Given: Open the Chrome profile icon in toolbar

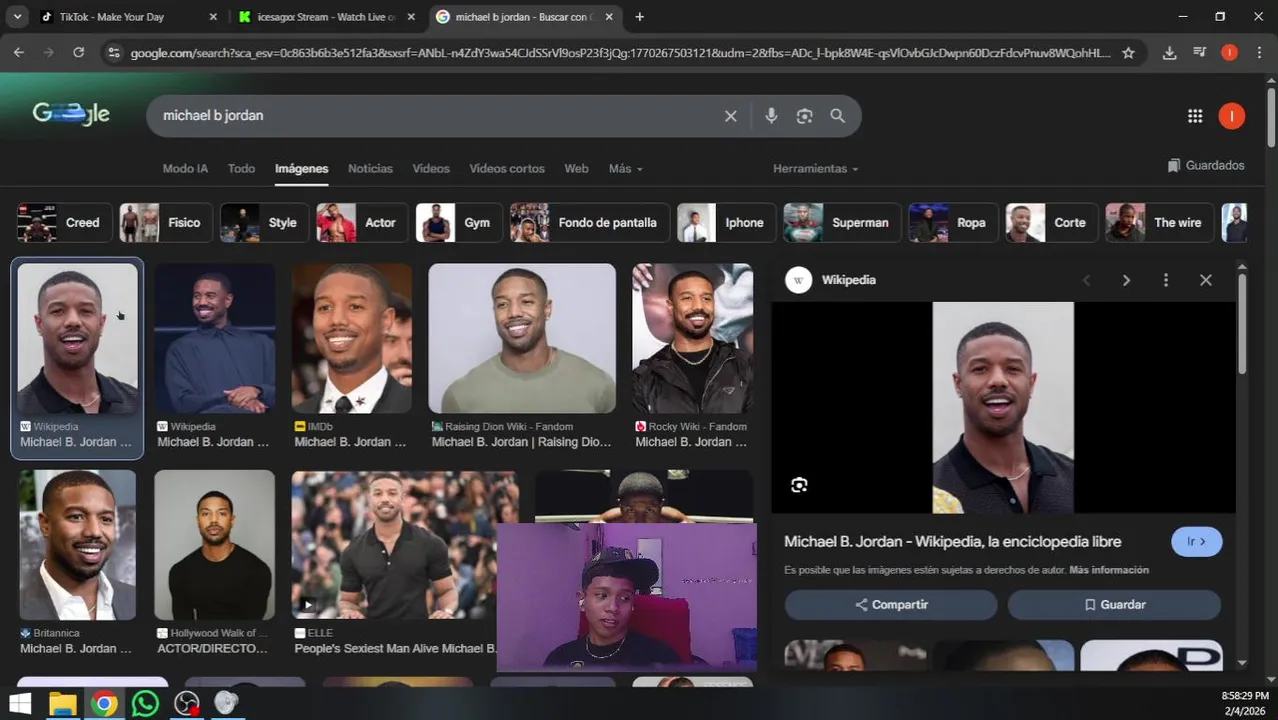Looking at the screenshot, I should tap(1229, 53).
